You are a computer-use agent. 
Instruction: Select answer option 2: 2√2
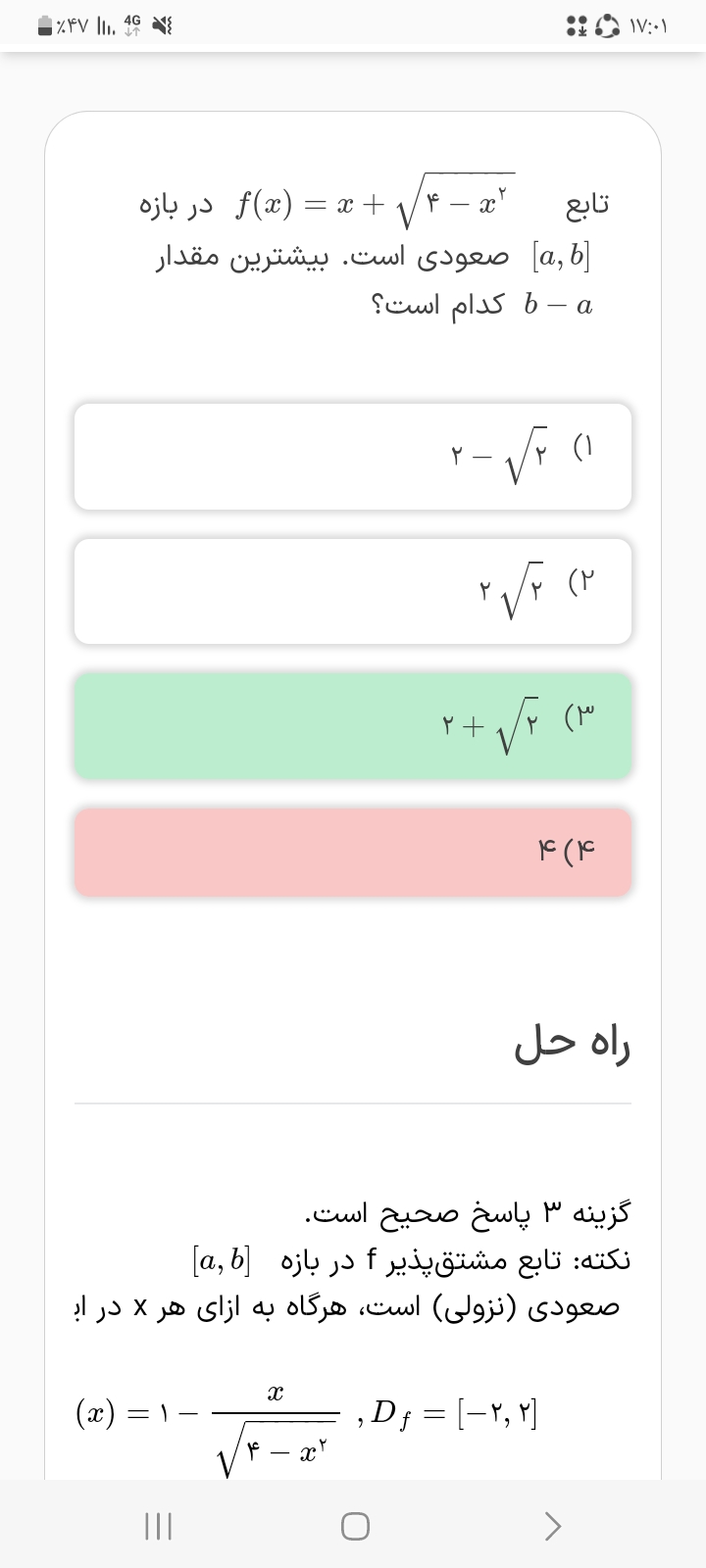pos(353,591)
